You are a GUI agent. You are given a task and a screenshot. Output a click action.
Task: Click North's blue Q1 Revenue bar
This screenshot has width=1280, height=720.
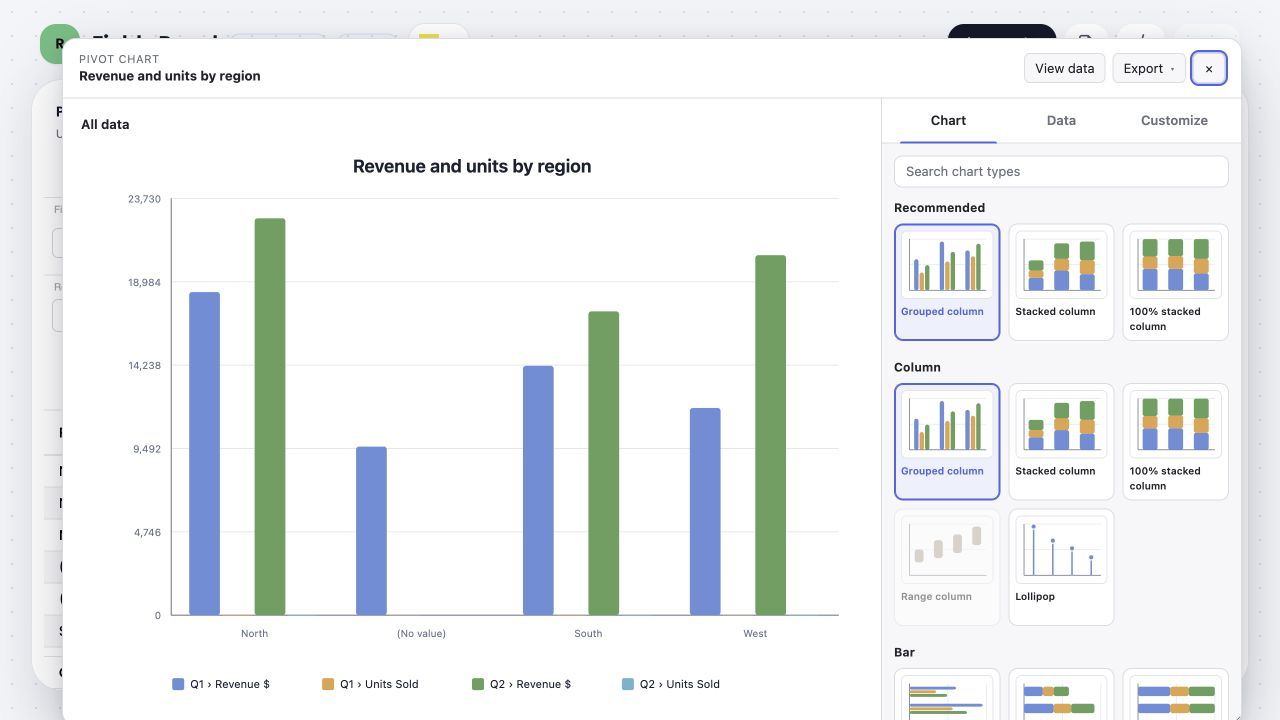(x=204, y=454)
